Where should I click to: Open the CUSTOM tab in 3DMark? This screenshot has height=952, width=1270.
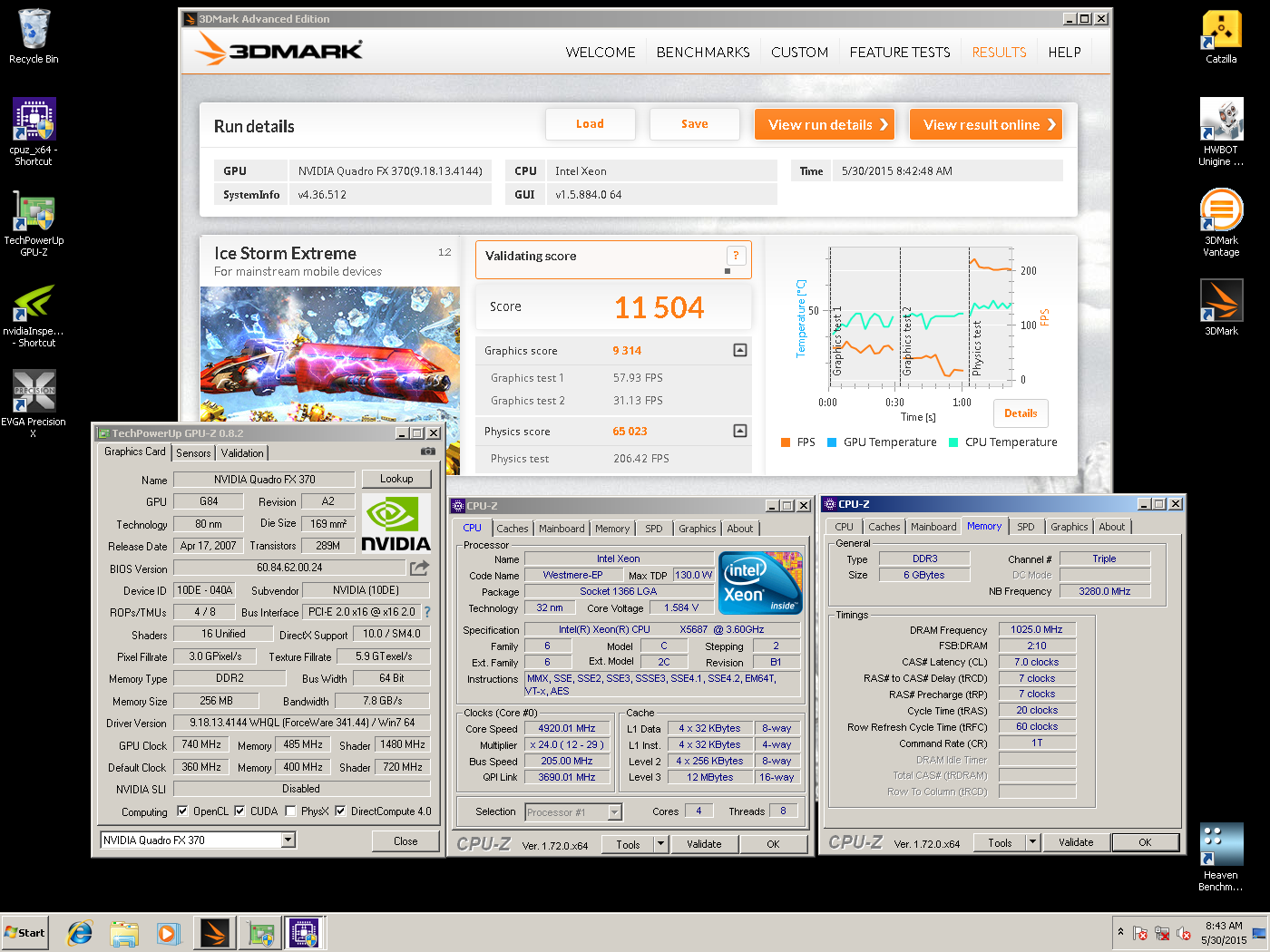[x=799, y=53]
